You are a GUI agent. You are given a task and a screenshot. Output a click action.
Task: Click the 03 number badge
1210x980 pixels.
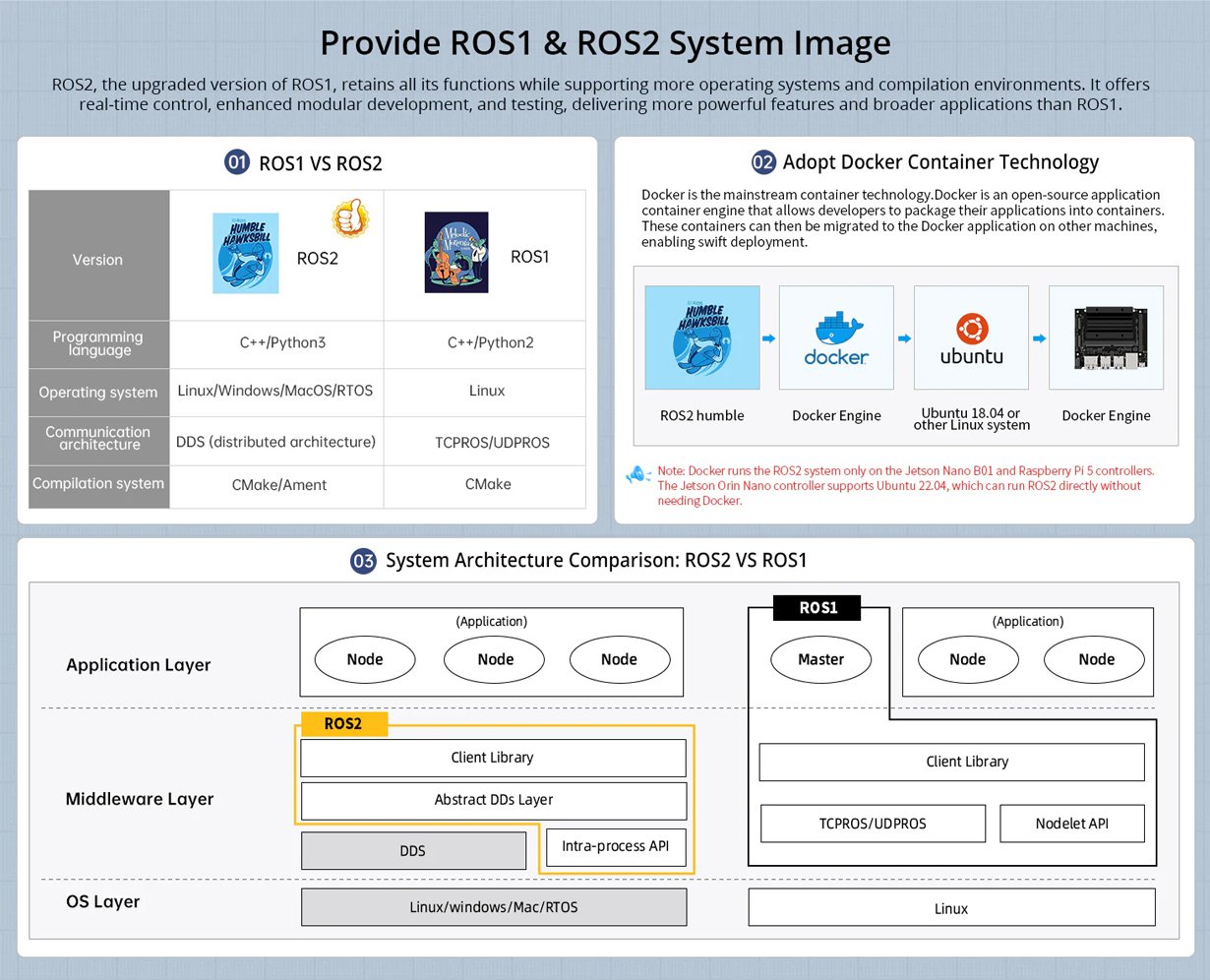tap(363, 561)
